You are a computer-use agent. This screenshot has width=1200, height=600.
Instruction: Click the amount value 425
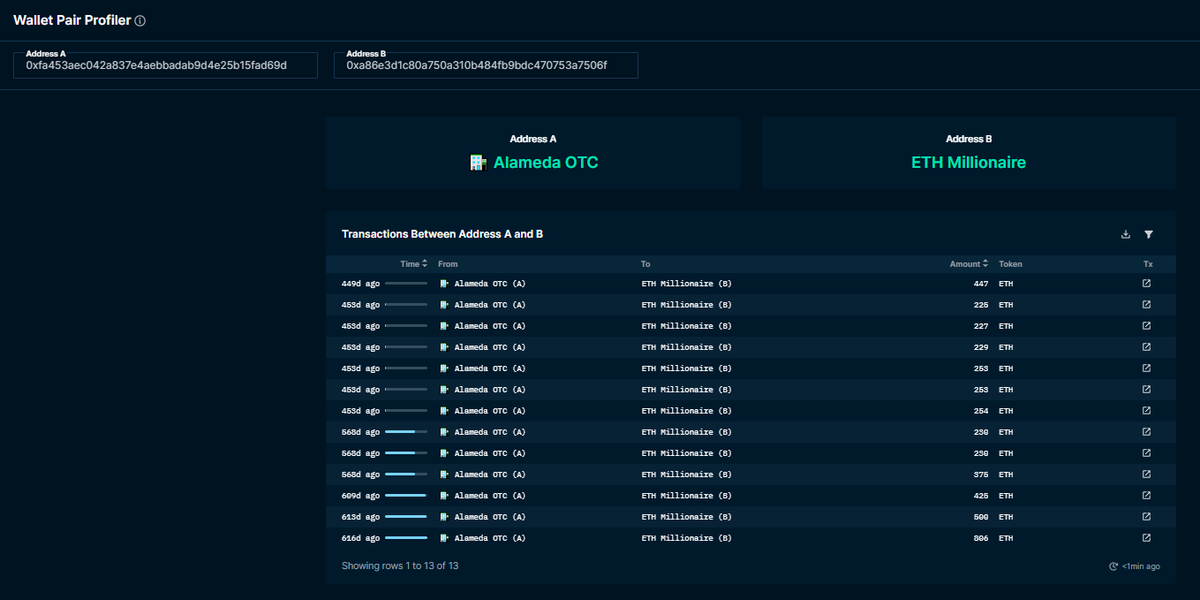(x=980, y=496)
